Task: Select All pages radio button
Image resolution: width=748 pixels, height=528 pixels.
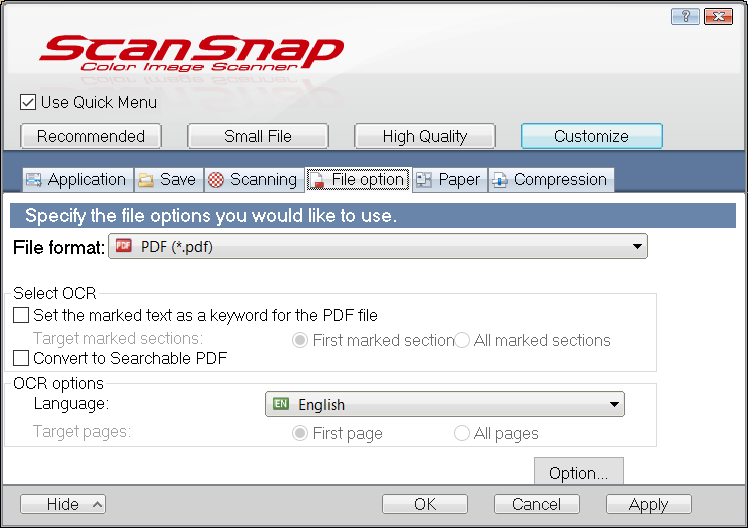Action: [x=462, y=433]
